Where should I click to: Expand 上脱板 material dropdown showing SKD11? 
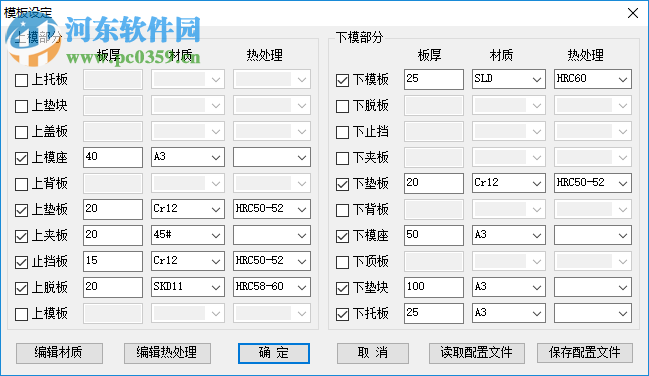[x=188, y=287]
